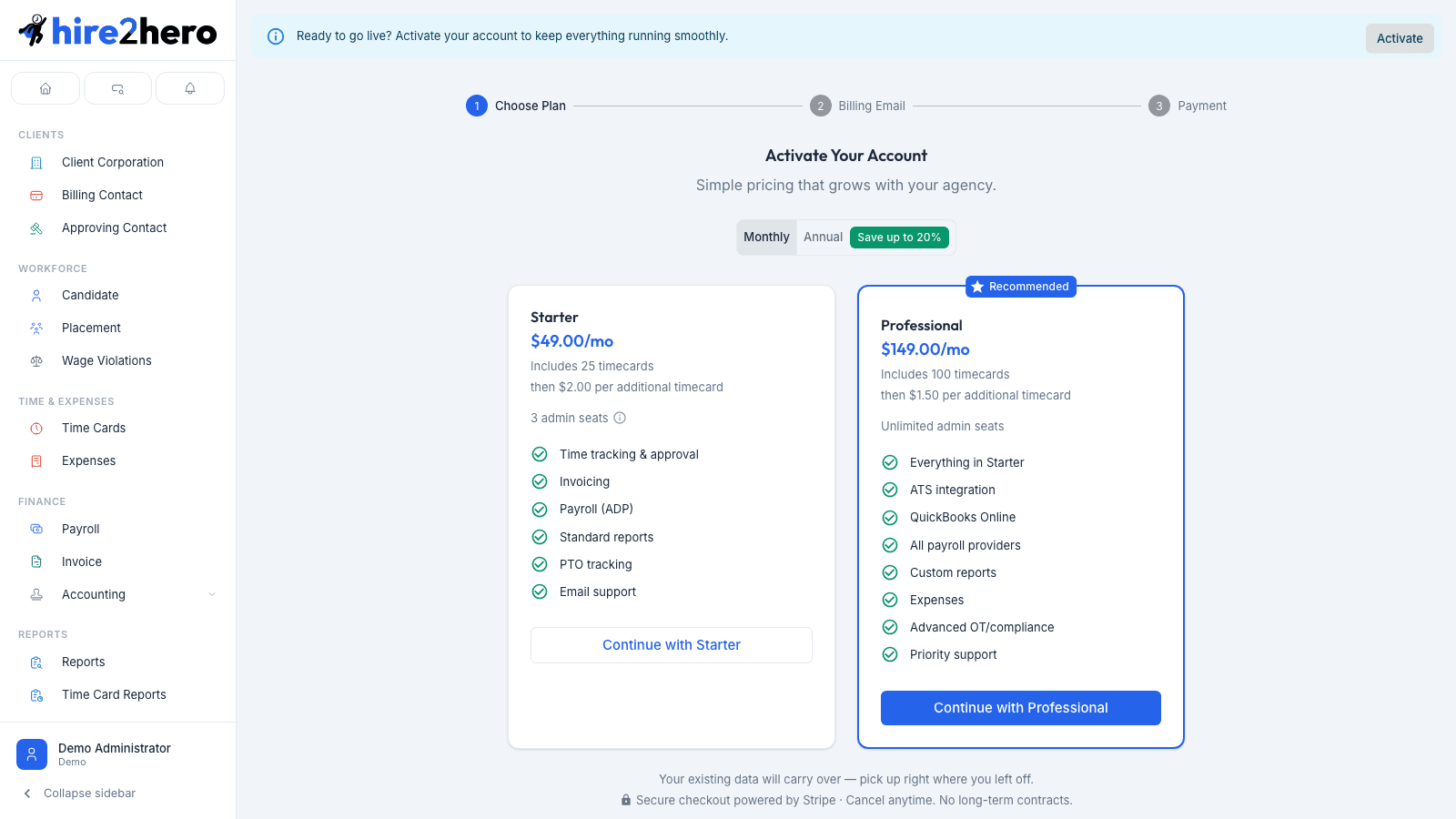Select step 2 Billing Email

pyautogui.click(x=857, y=106)
